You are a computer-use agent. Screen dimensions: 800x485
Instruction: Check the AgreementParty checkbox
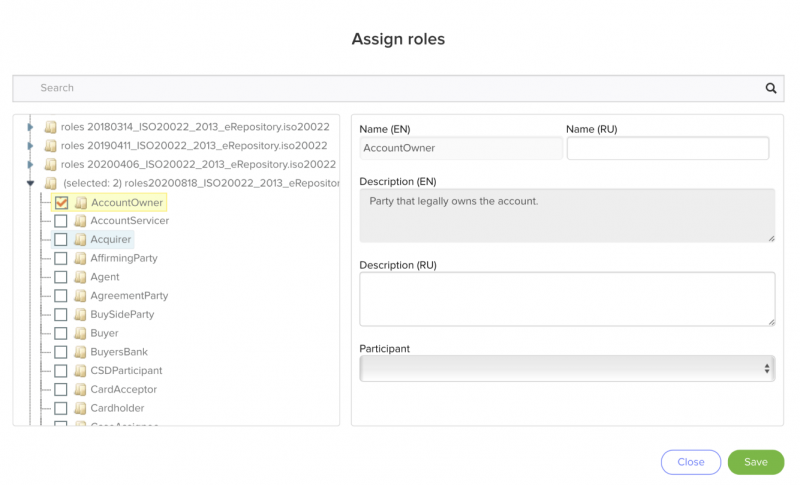(x=61, y=296)
